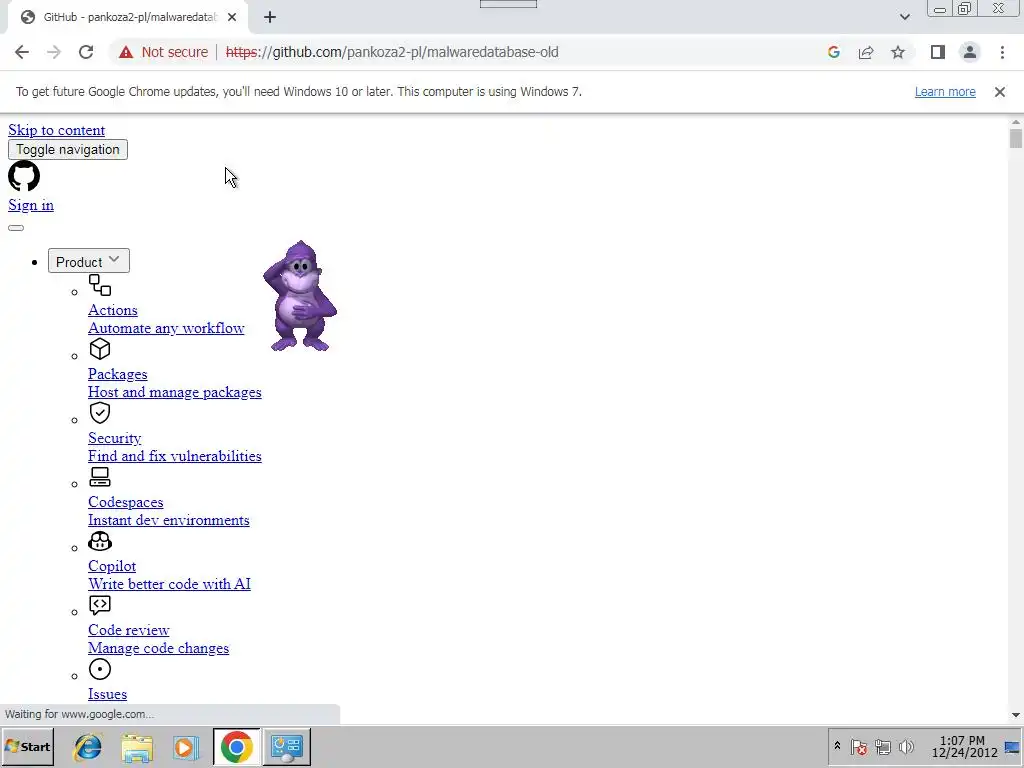Screen dimensions: 1024x768
Task: Reload the page
Action: [x=86, y=52]
